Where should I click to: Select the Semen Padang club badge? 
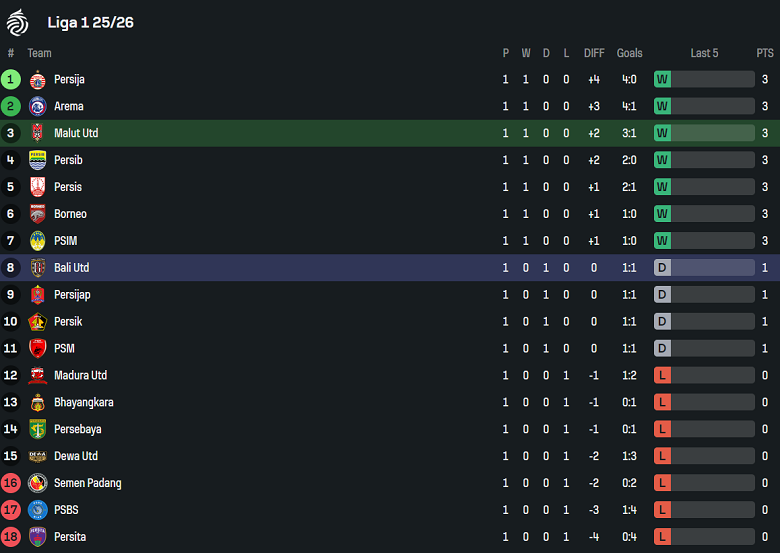click(38, 483)
